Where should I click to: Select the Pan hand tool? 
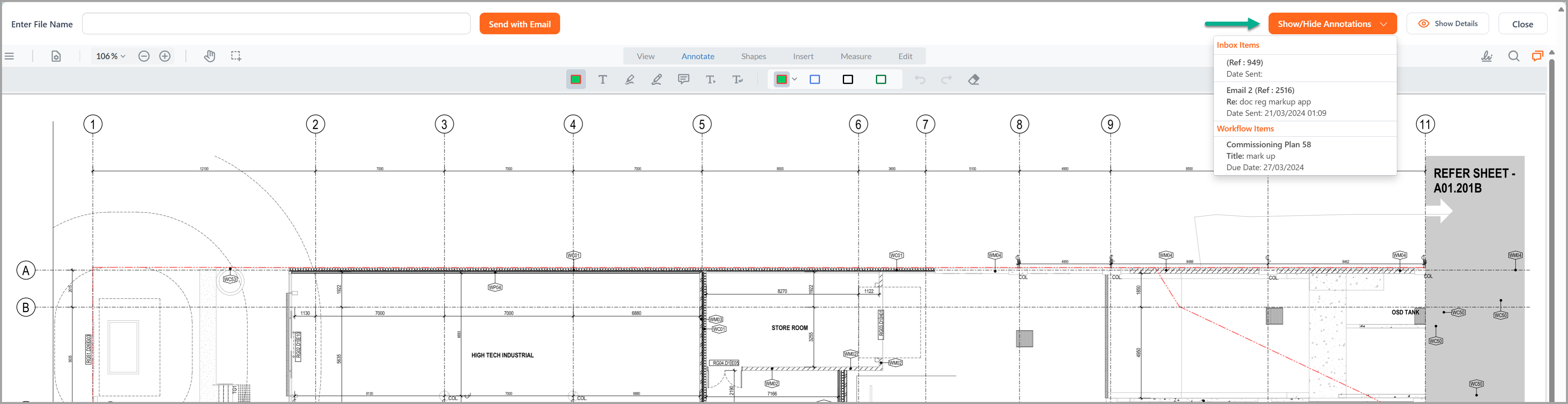210,56
